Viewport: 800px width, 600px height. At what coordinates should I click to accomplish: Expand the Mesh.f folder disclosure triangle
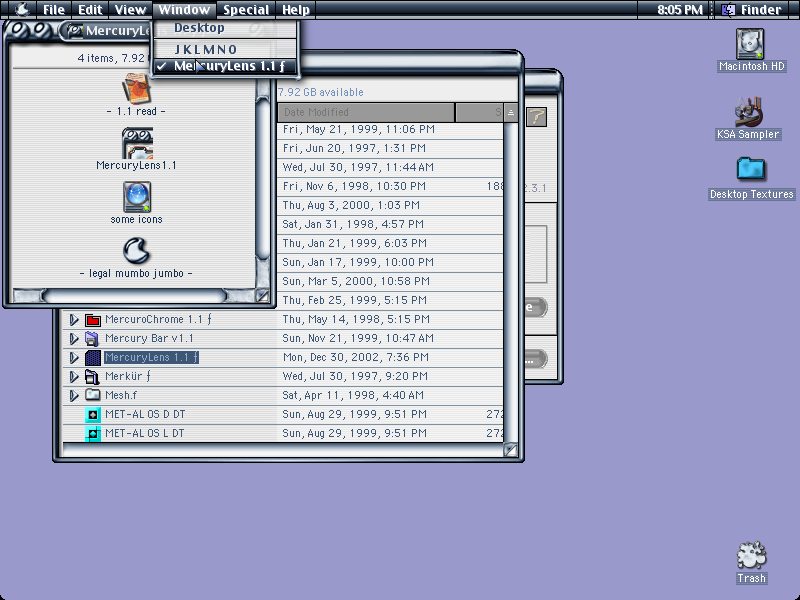pyautogui.click(x=74, y=396)
